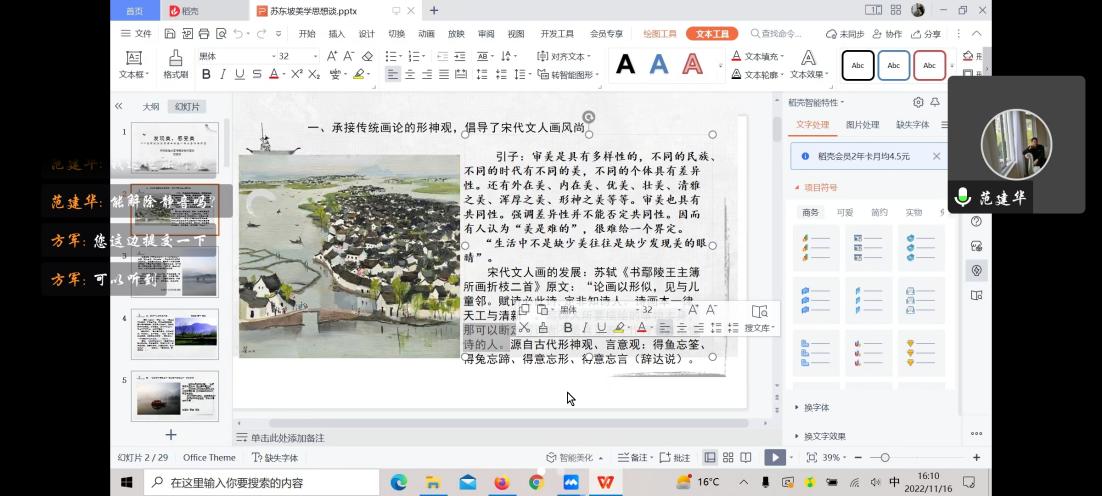Choose the blue A text style preset
The height and width of the screenshot is (496, 1102).
659,65
